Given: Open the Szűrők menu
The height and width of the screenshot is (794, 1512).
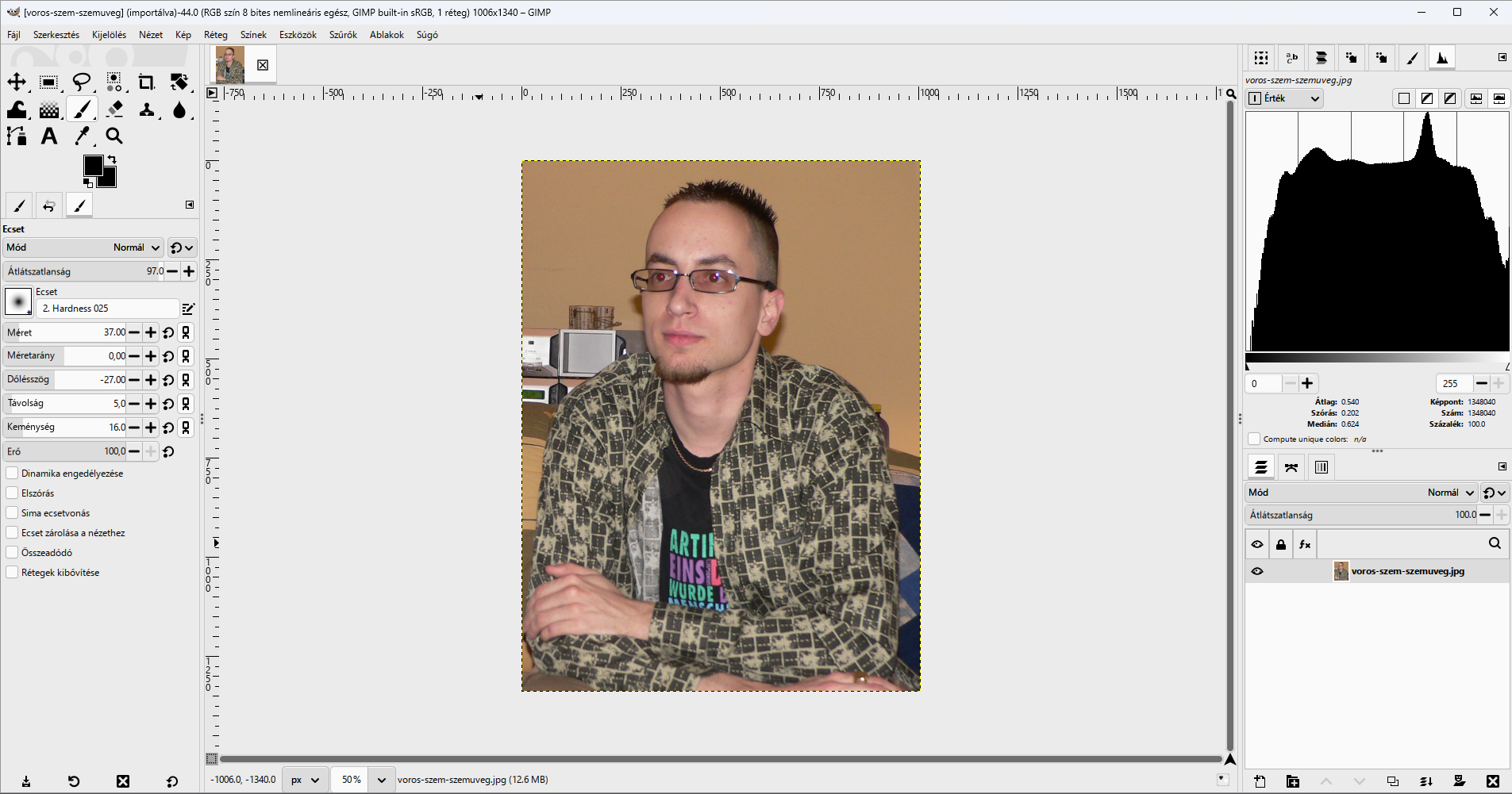Looking at the screenshot, I should coord(343,35).
